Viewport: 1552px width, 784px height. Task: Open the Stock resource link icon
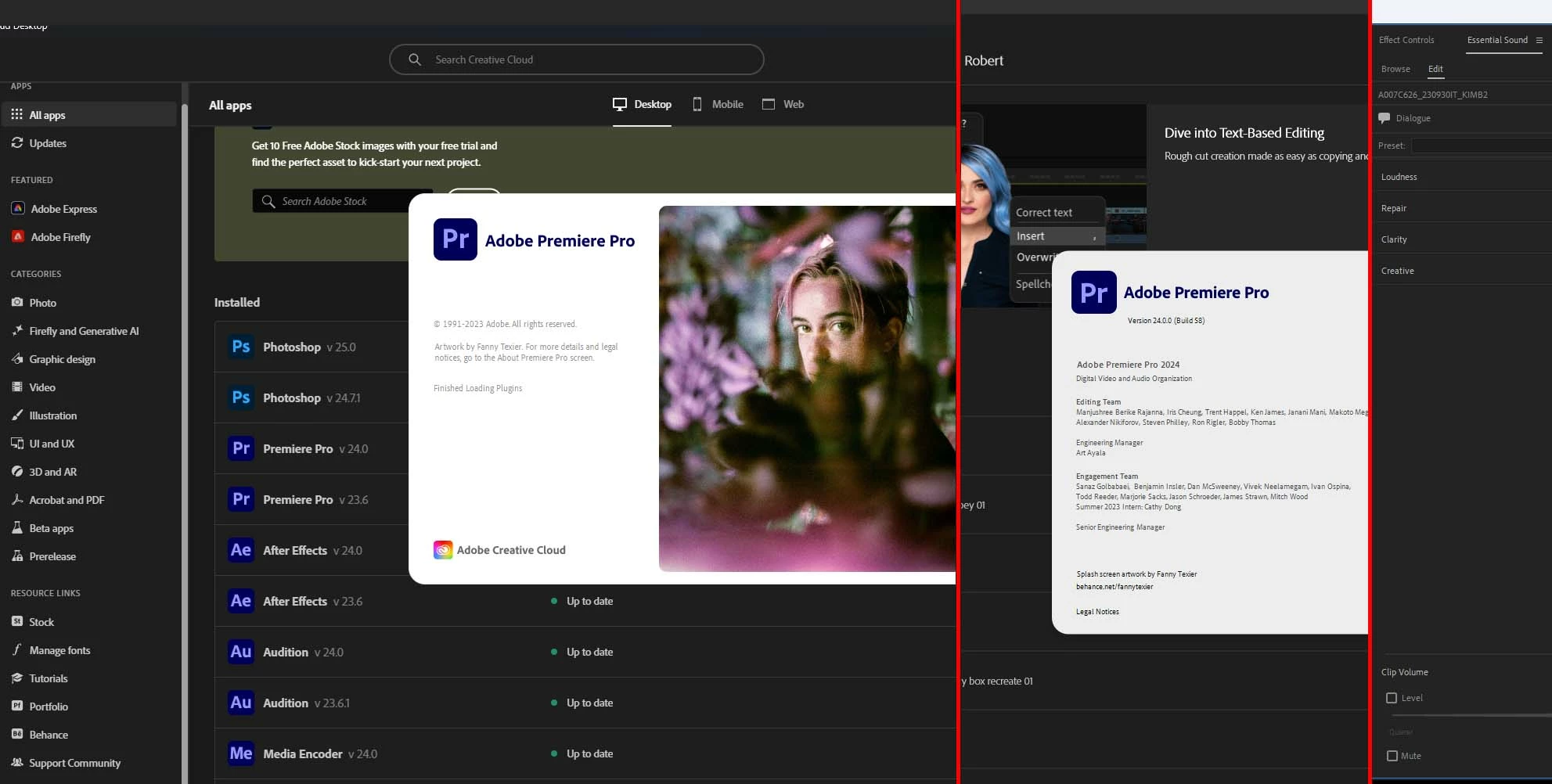click(x=17, y=621)
